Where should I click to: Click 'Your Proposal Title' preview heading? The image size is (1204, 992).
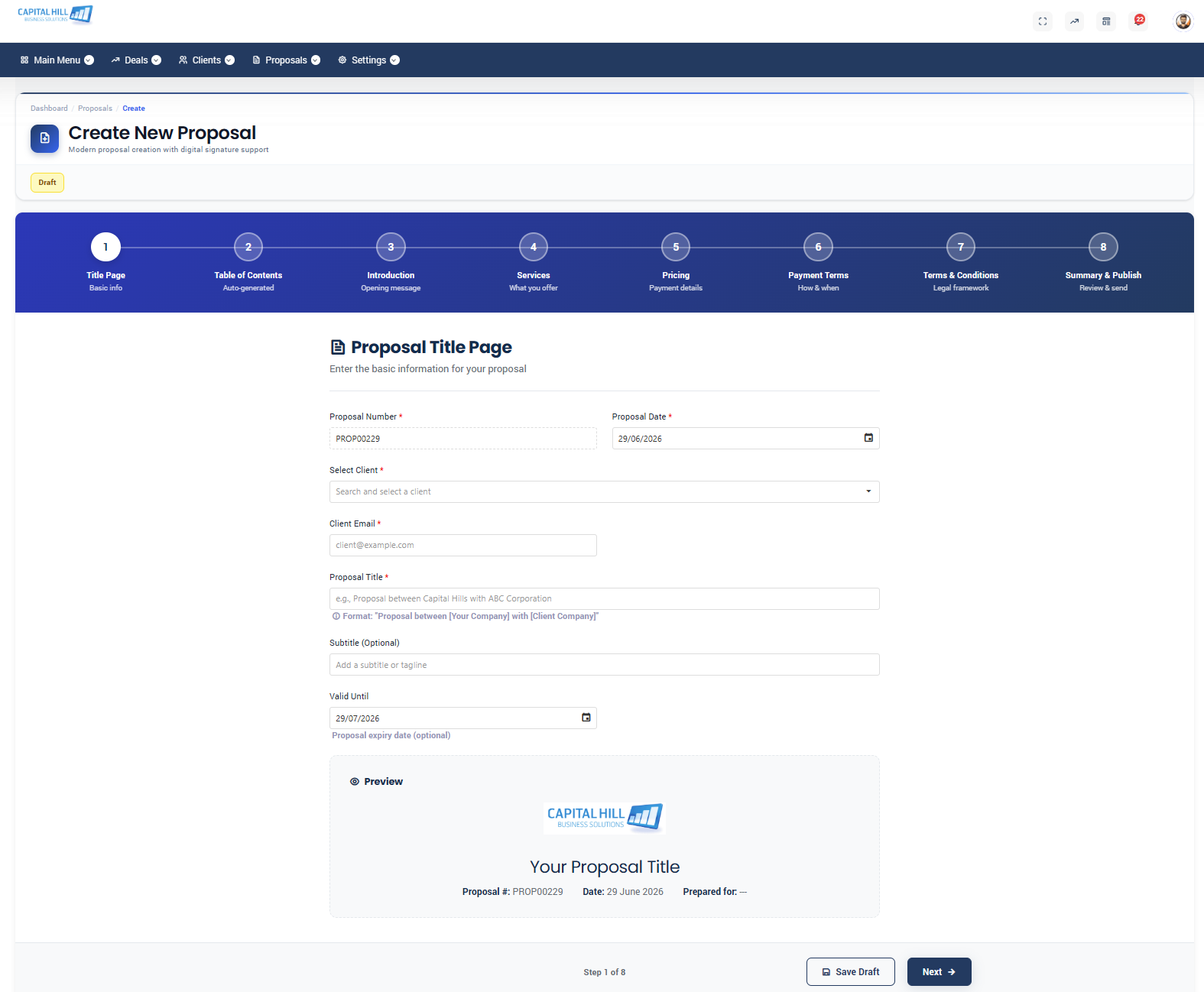(x=605, y=867)
